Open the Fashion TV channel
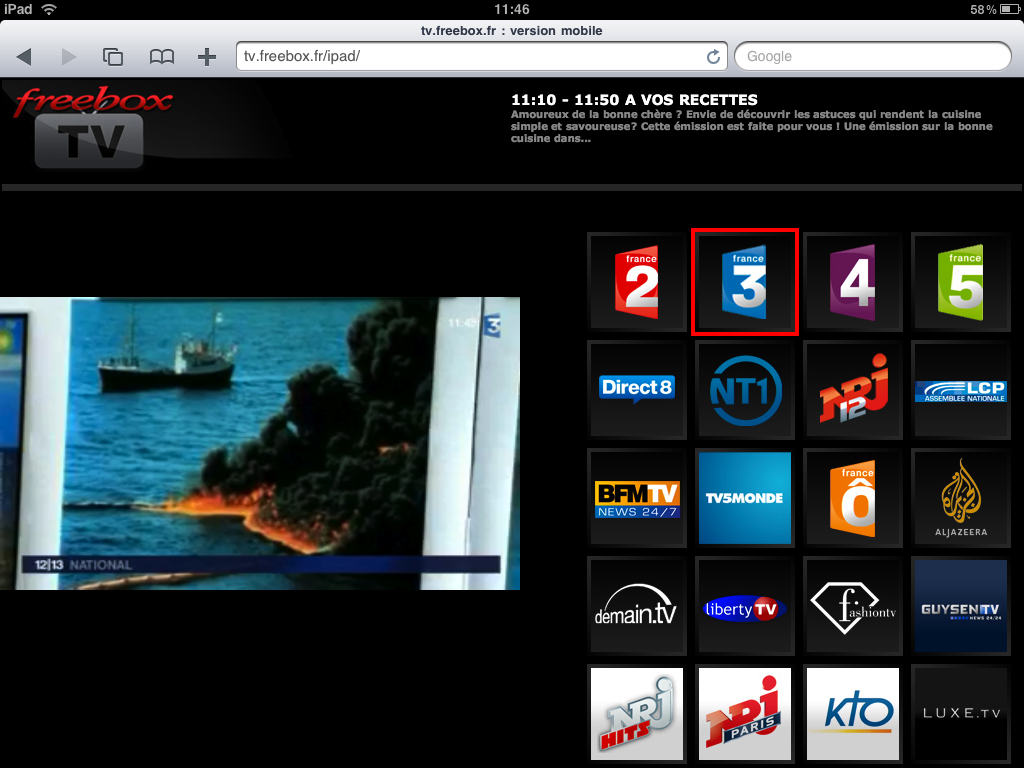Screen dimensions: 1024x768 point(853,606)
